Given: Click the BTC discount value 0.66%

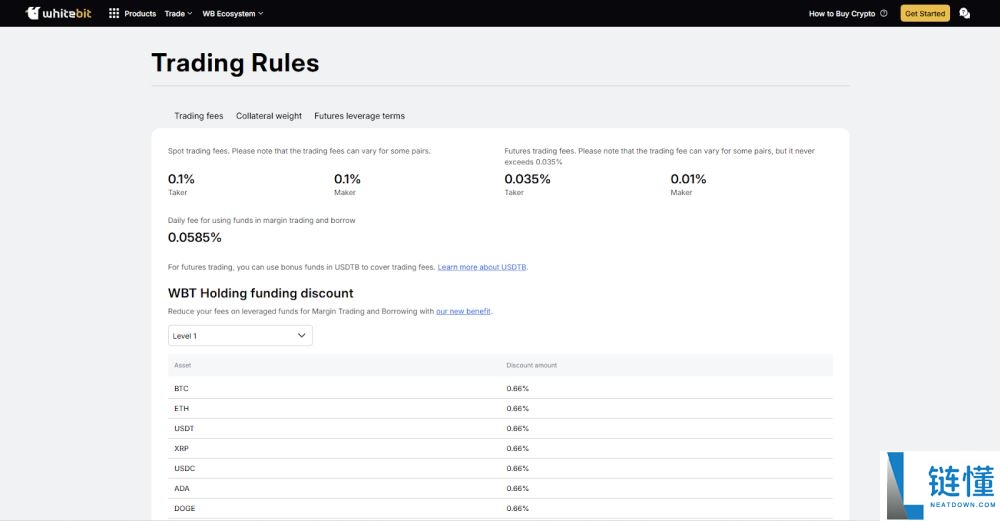Looking at the screenshot, I should (517, 388).
